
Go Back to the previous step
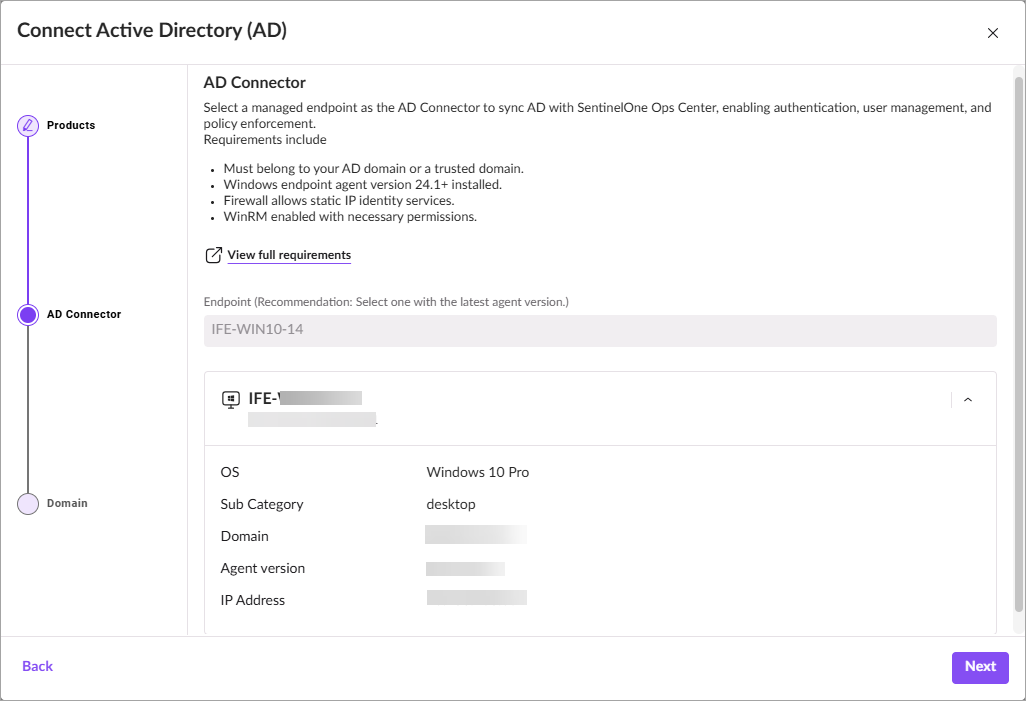click(38, 666)
